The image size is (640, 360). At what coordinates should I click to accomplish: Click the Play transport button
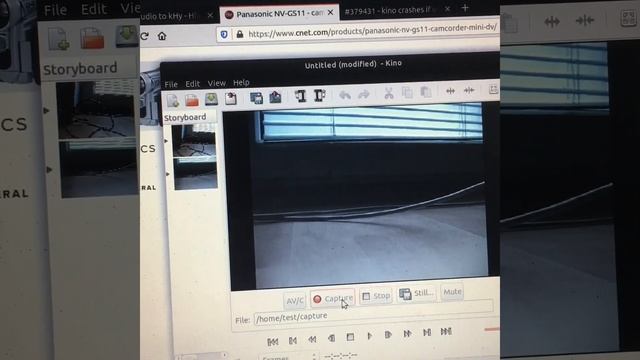pyautogui.click(x=369, y=336)
